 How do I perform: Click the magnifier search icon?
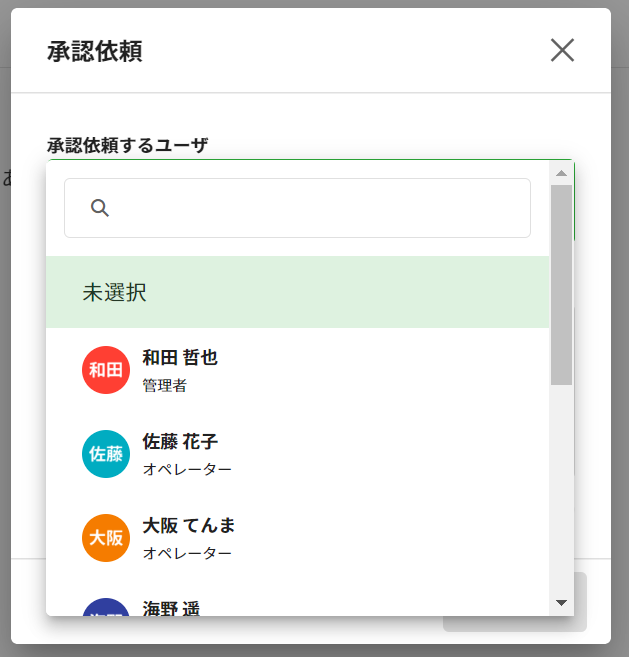tap(99, 208)
